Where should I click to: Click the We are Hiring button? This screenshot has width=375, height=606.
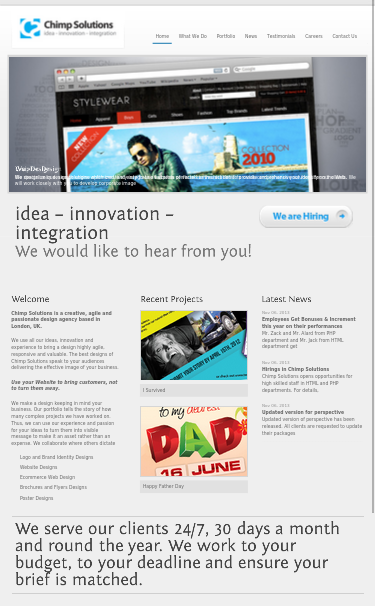(306, 216)
